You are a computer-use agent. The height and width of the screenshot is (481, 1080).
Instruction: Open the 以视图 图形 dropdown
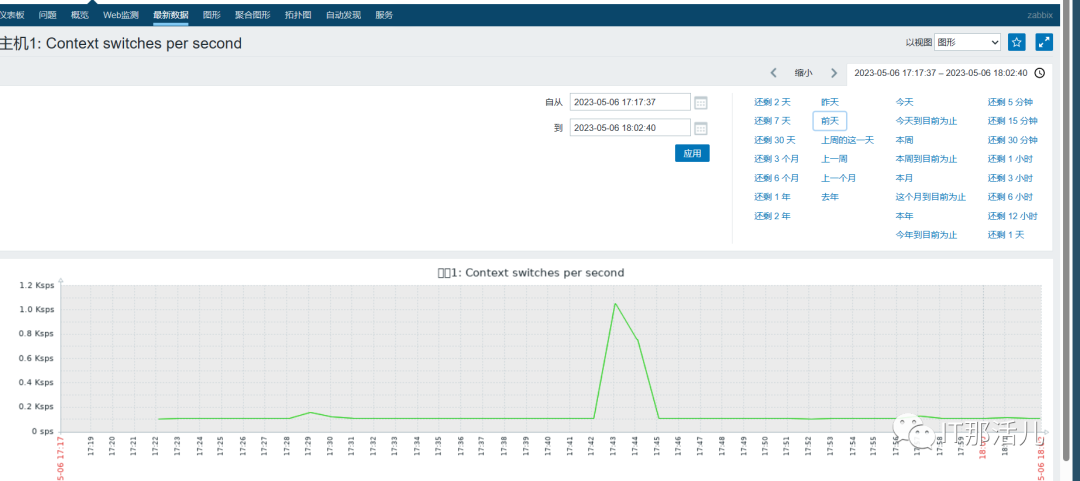968,43
